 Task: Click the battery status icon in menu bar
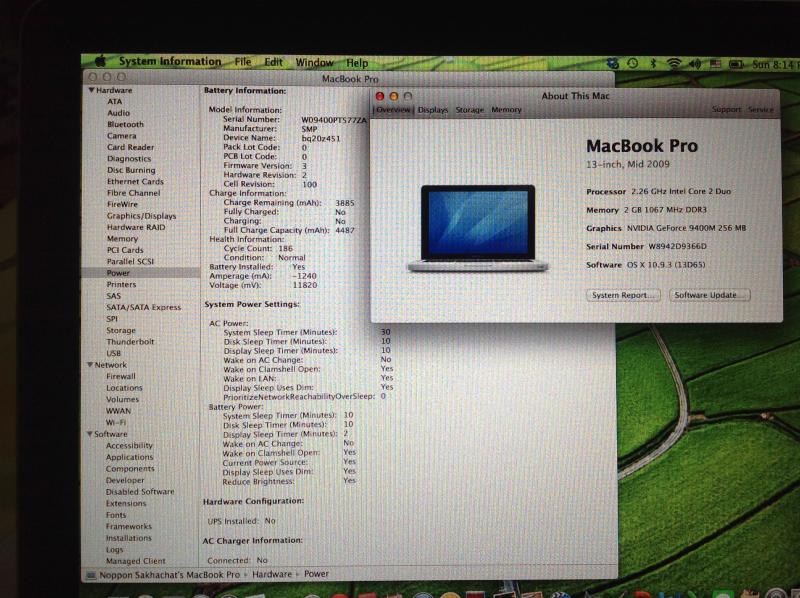(x=736, y=64)
